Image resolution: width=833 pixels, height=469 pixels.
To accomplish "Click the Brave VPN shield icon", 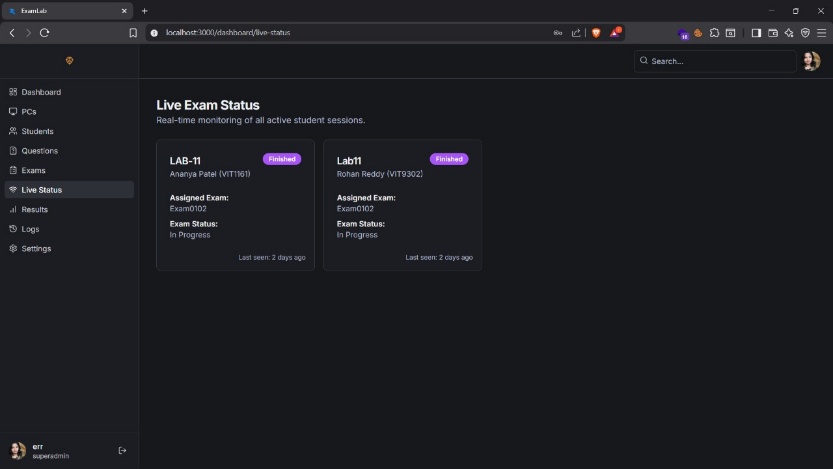I will 805,33.
